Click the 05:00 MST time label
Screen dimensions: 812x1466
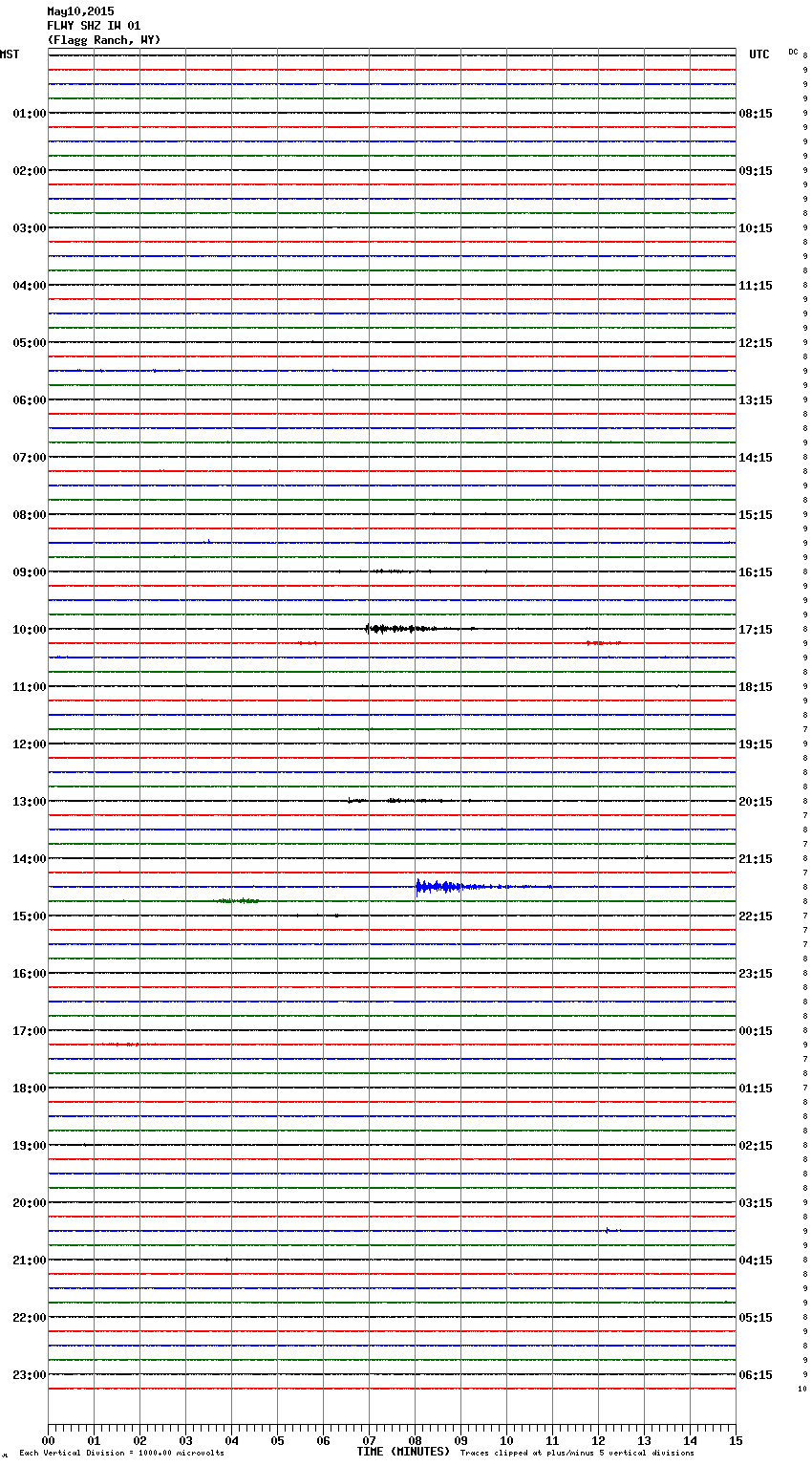click(x=29, y=343)
